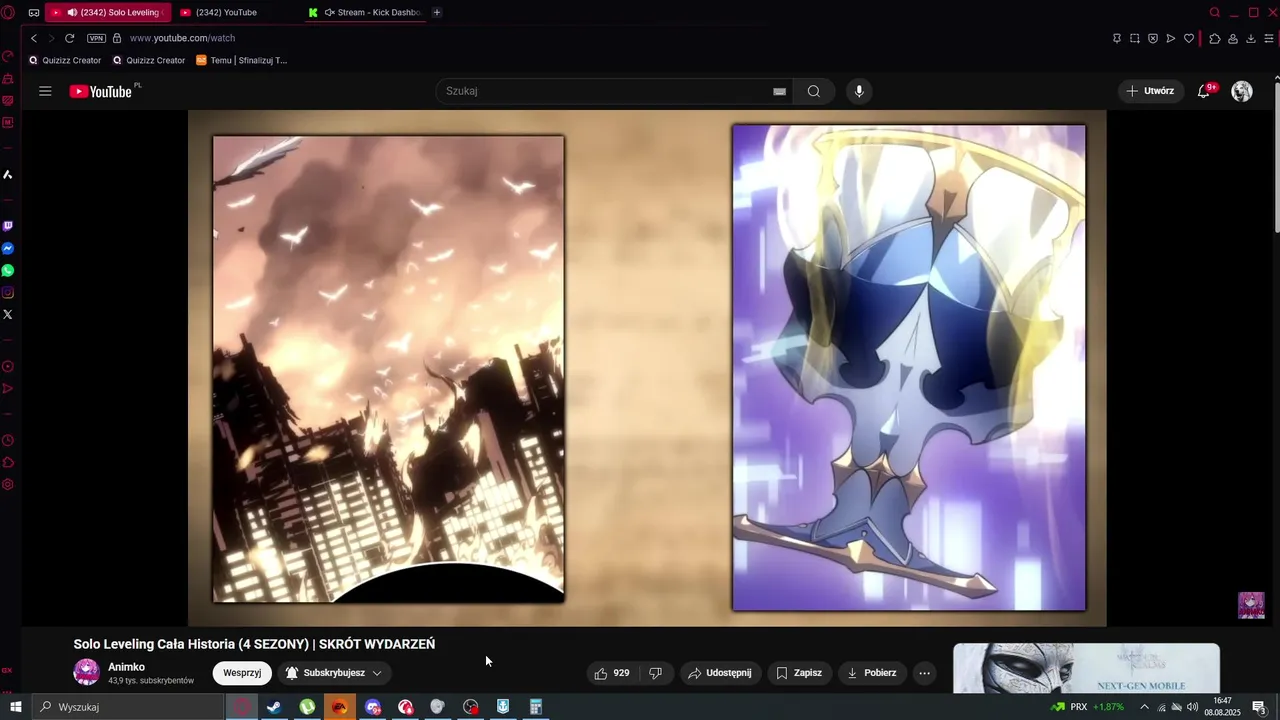Dislike the video with thumbs down

pyautogui.click(x=656, y=673)
